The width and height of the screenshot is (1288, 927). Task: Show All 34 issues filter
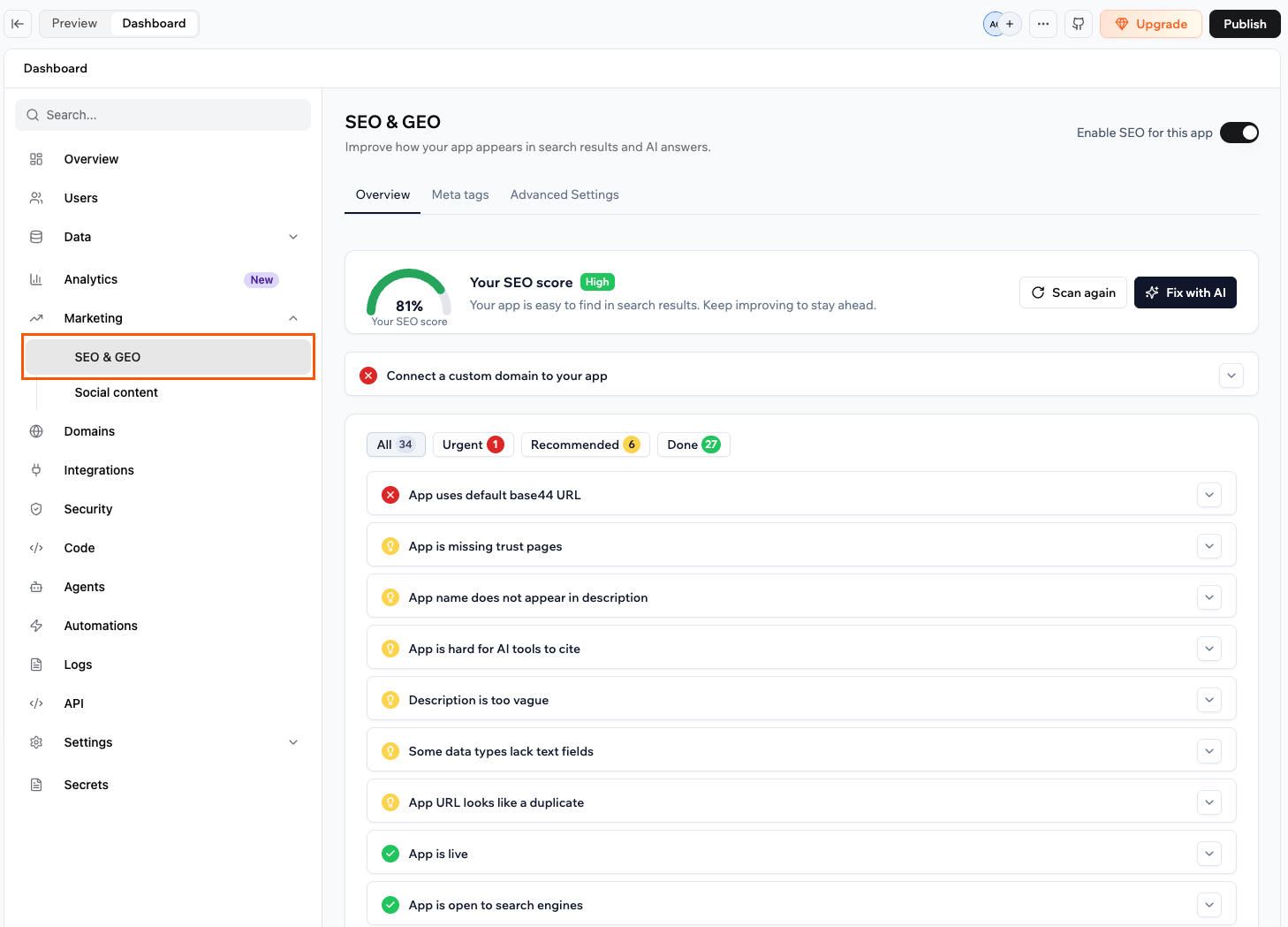pos(396,445)
